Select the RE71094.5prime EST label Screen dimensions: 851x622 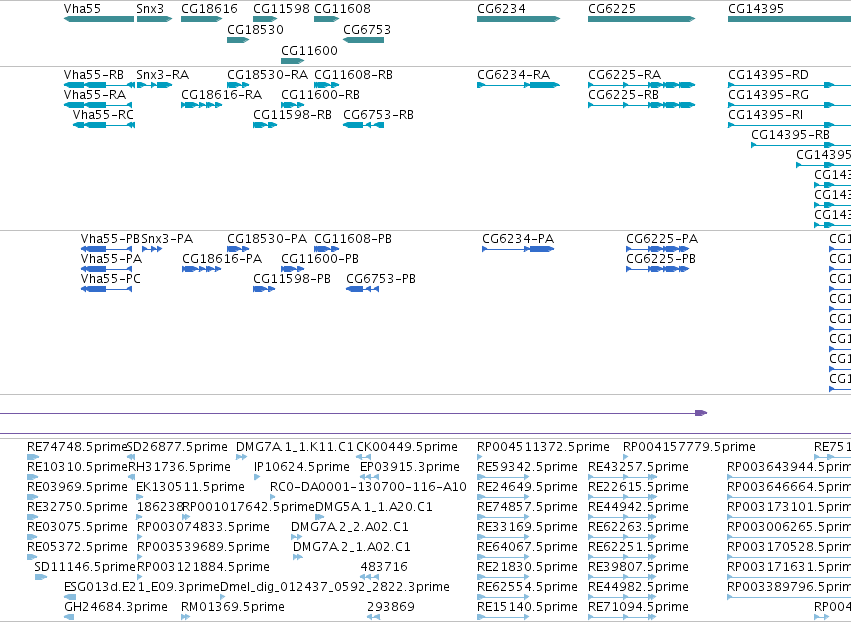[638, 607]
